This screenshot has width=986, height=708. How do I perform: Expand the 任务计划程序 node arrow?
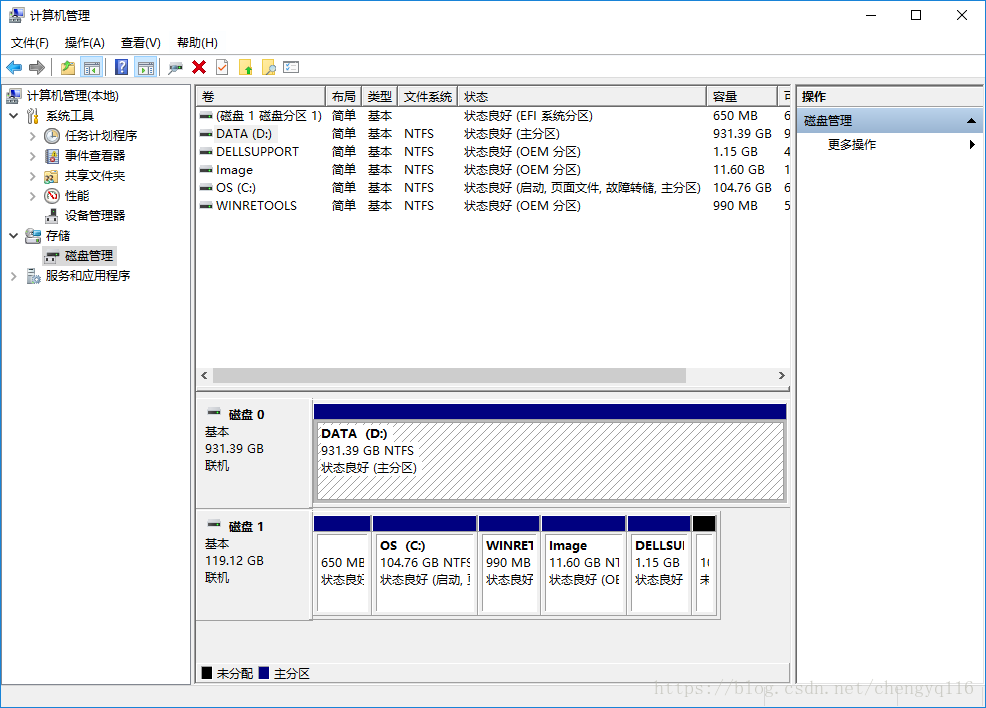33,136
